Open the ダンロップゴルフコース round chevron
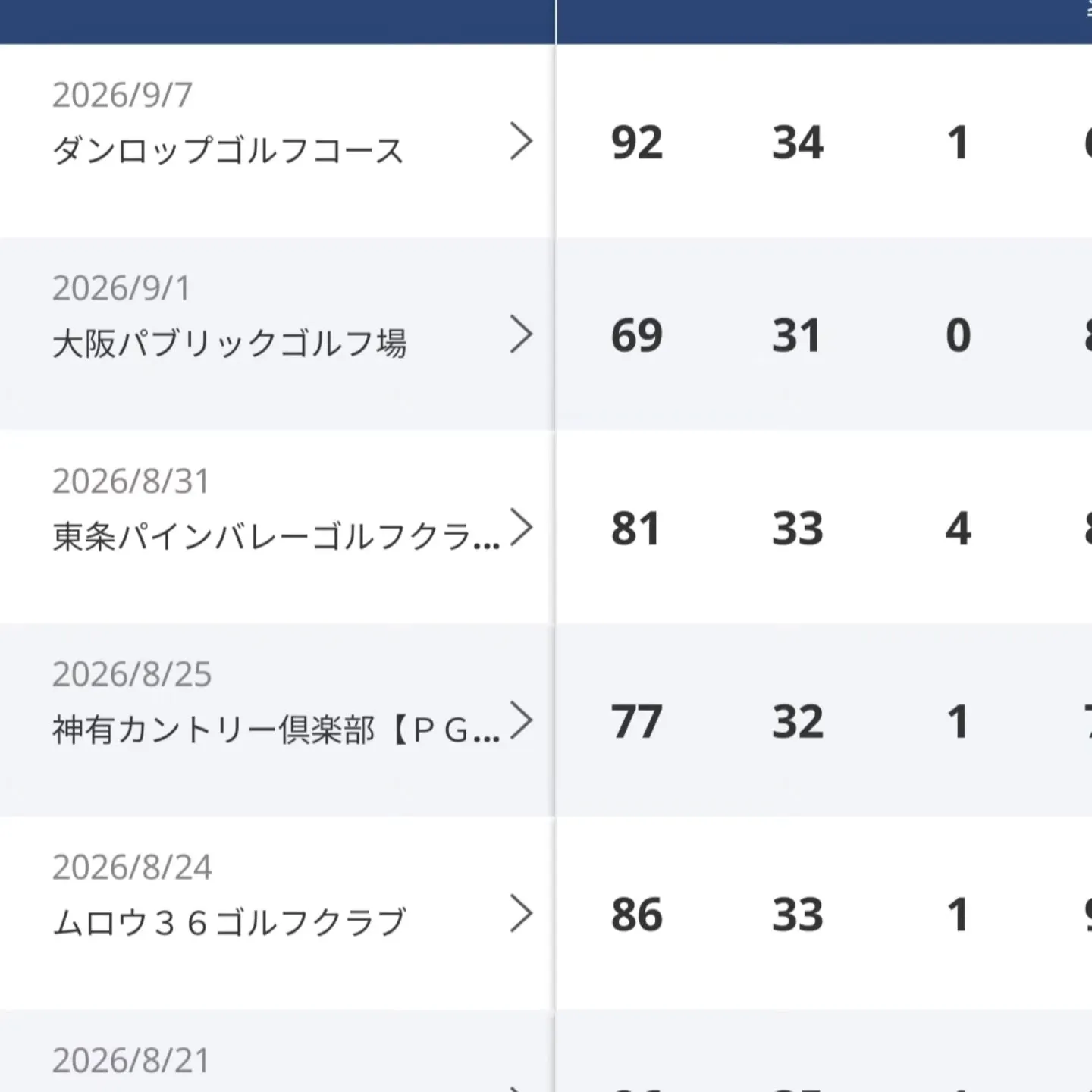Viewport: 1092px width, 1092px height. 521,141
